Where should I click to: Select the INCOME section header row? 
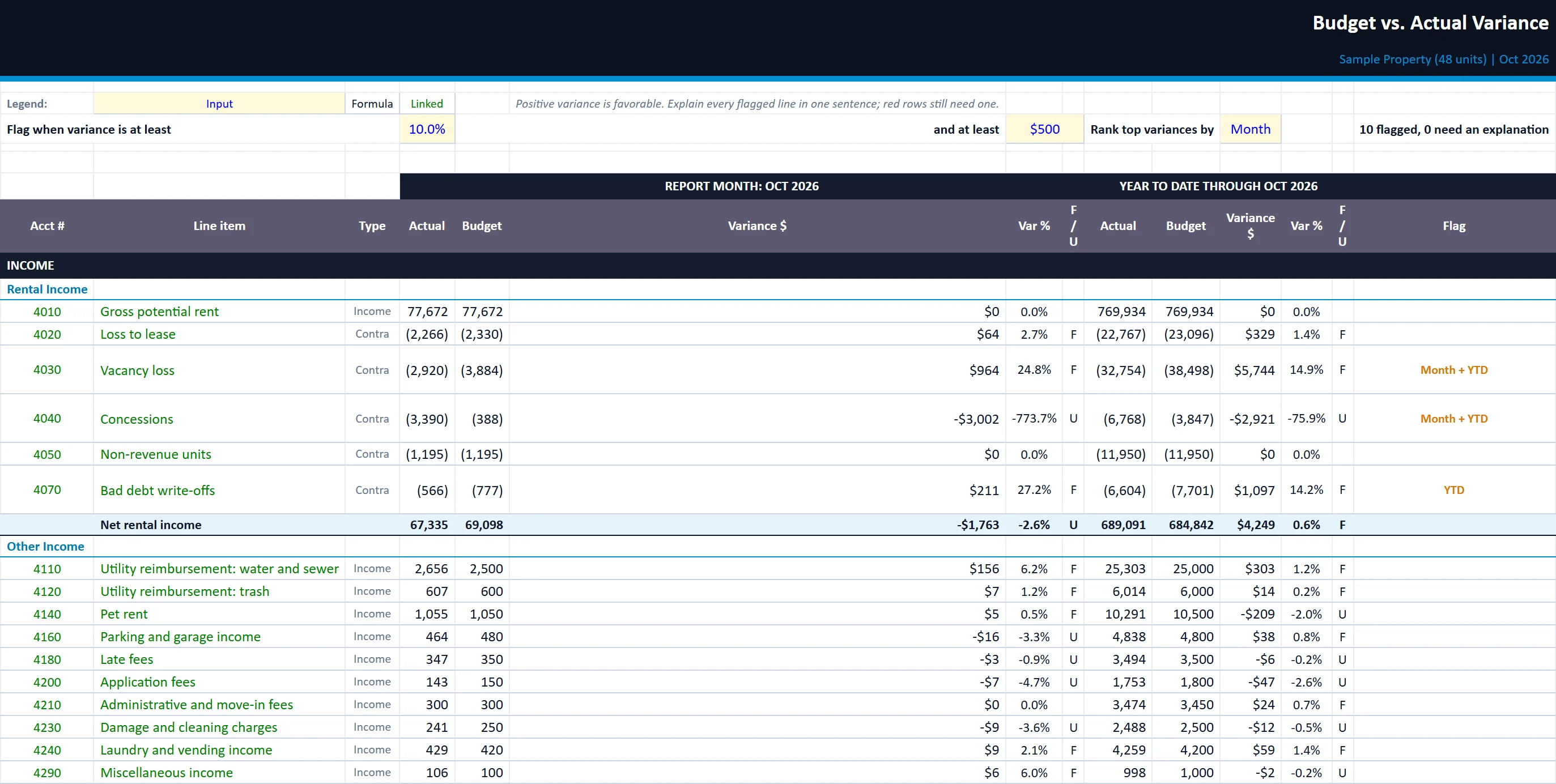coord(778,265)
